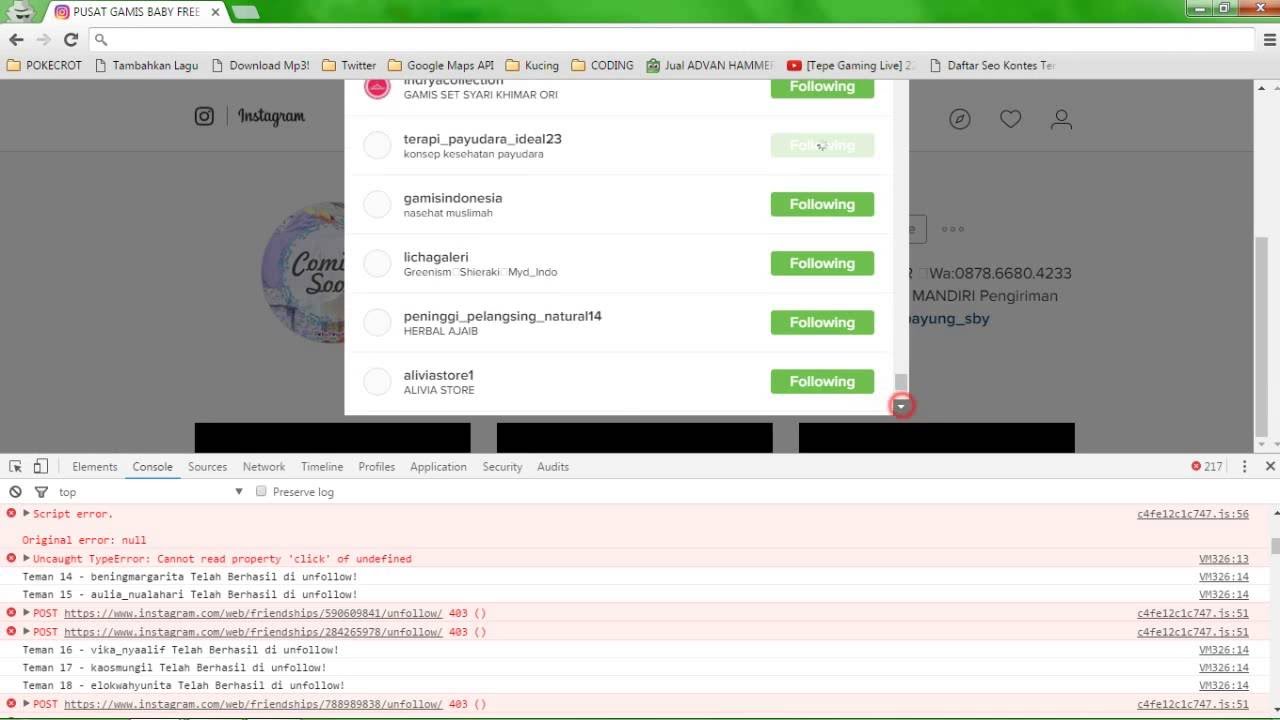Open DevTools three-dot customize menu
This screenshot has height=720, width=1280.
(x=1244, y=466)
